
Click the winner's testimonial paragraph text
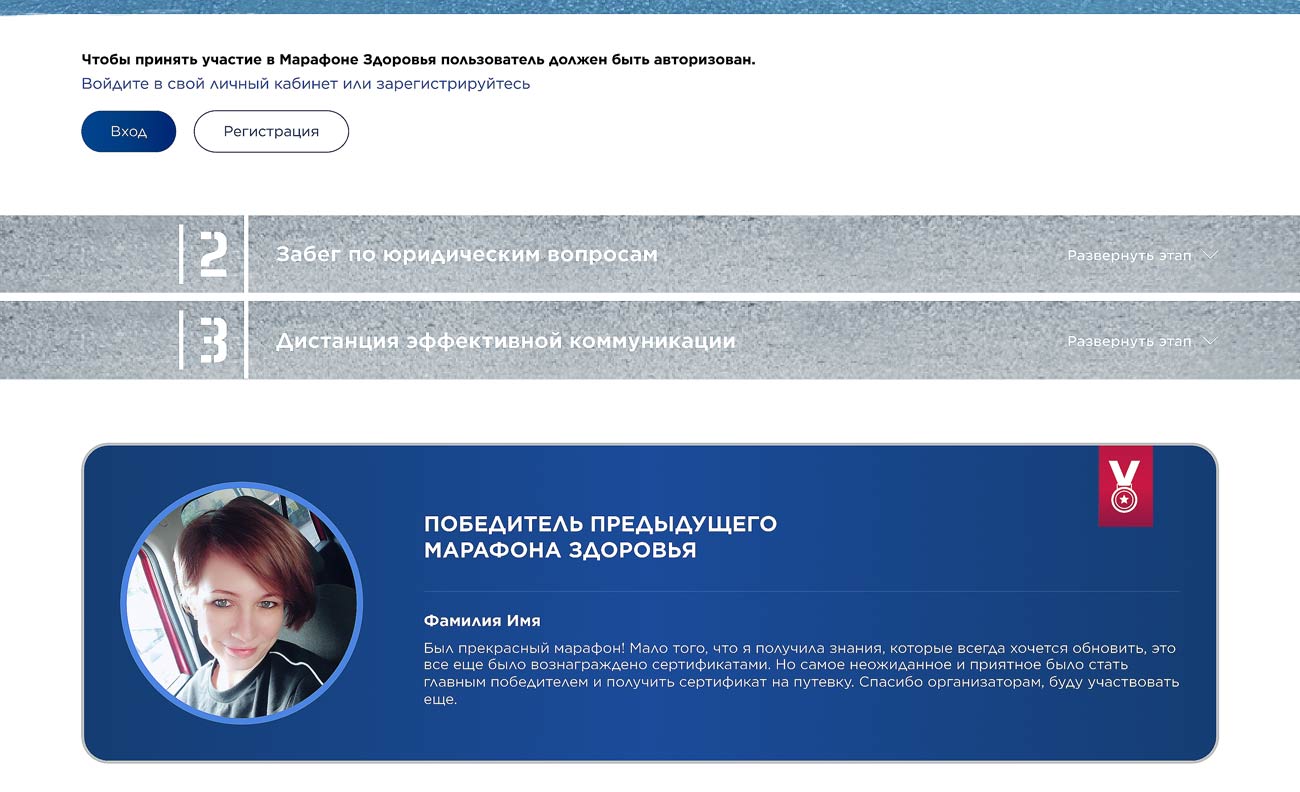[x=800, y=673]
